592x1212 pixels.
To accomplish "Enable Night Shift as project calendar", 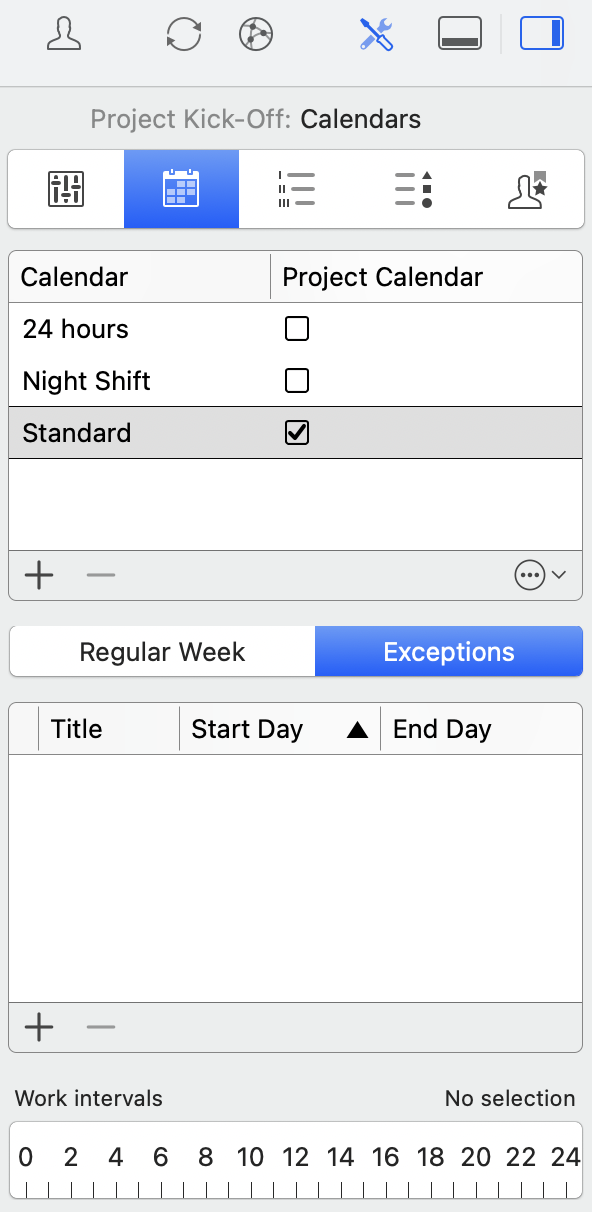I will (296, 380).
